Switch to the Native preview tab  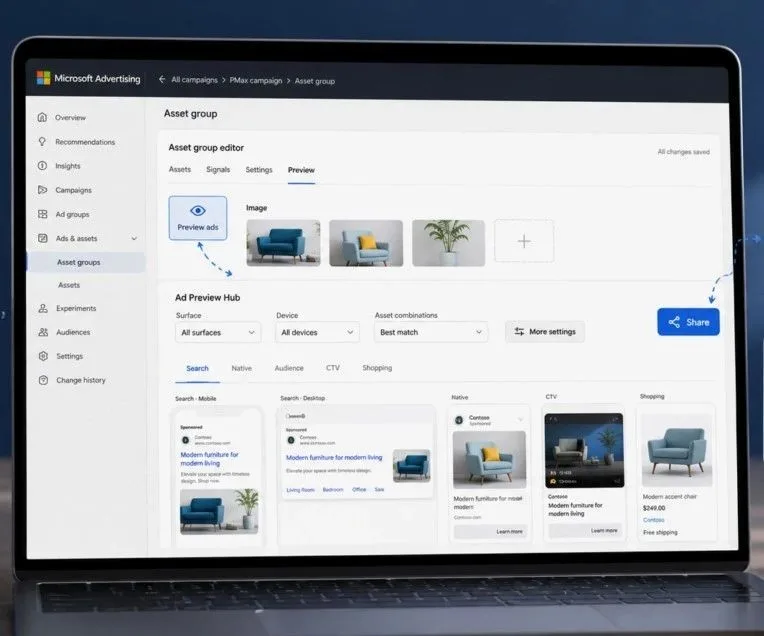pos(242,368)
